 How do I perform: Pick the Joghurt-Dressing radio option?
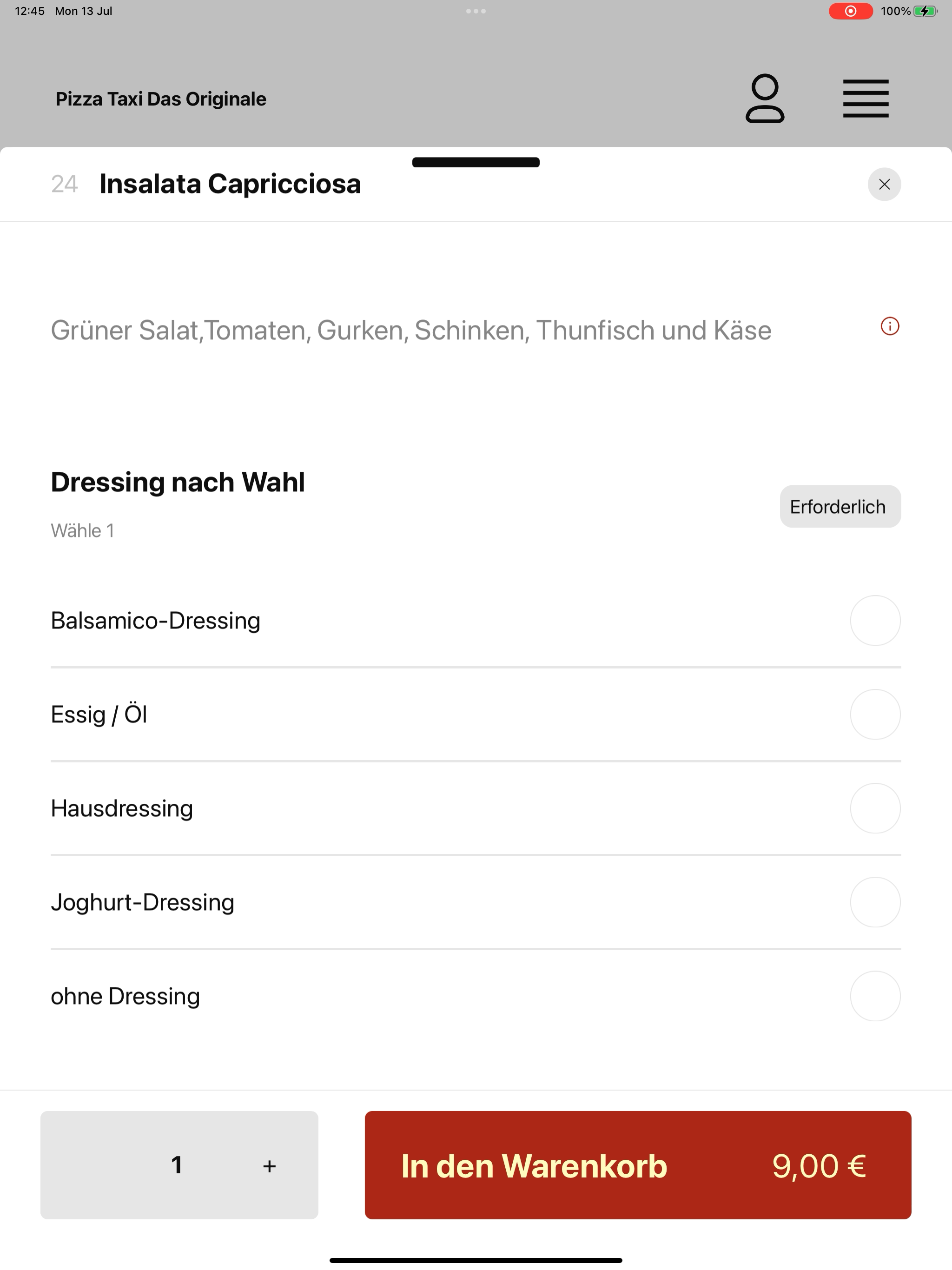coord(875,902)
